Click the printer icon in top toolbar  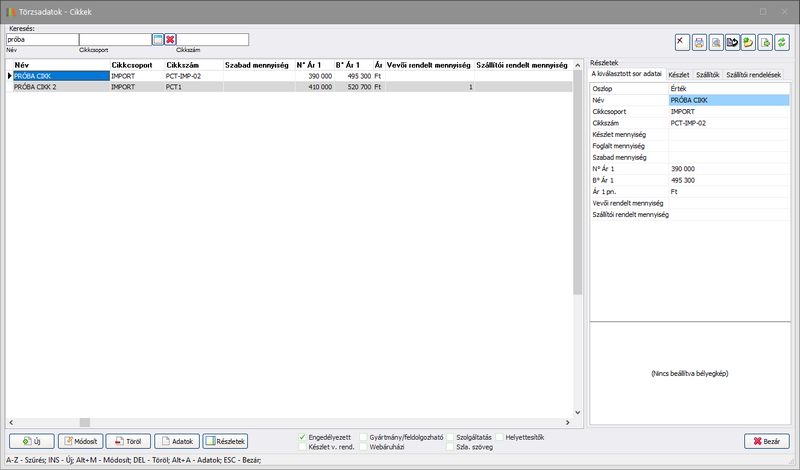point(699,42)
